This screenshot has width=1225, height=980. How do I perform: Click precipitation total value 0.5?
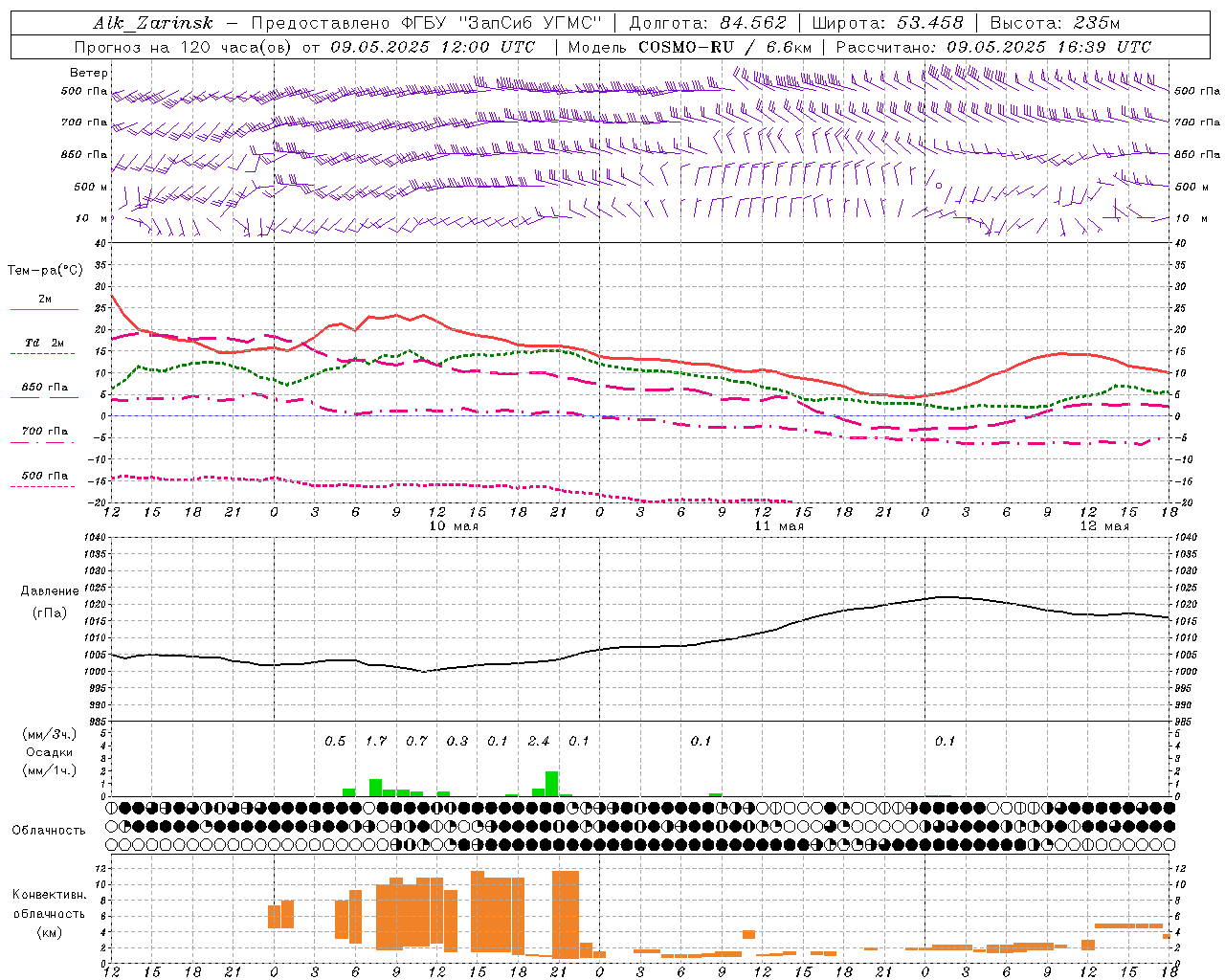pos(335,742)
